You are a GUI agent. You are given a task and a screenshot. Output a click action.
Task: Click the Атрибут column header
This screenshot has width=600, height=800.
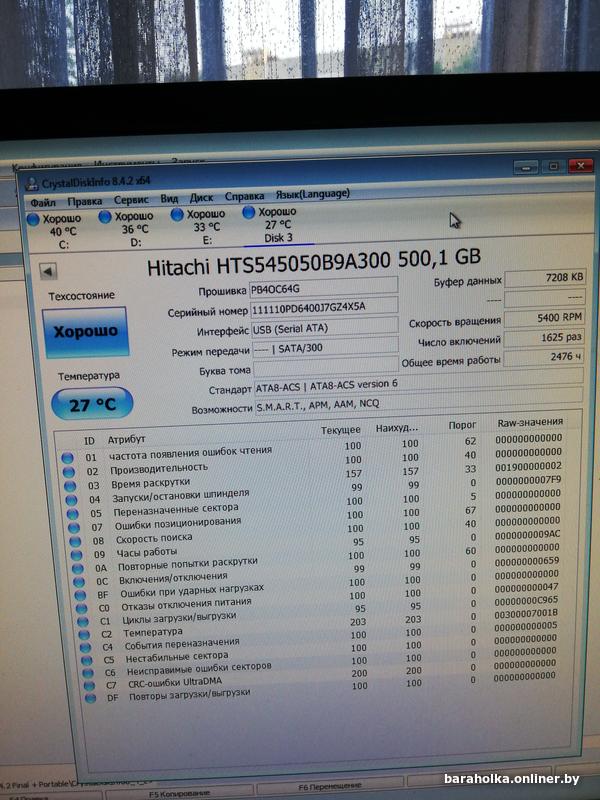point(127,439)
